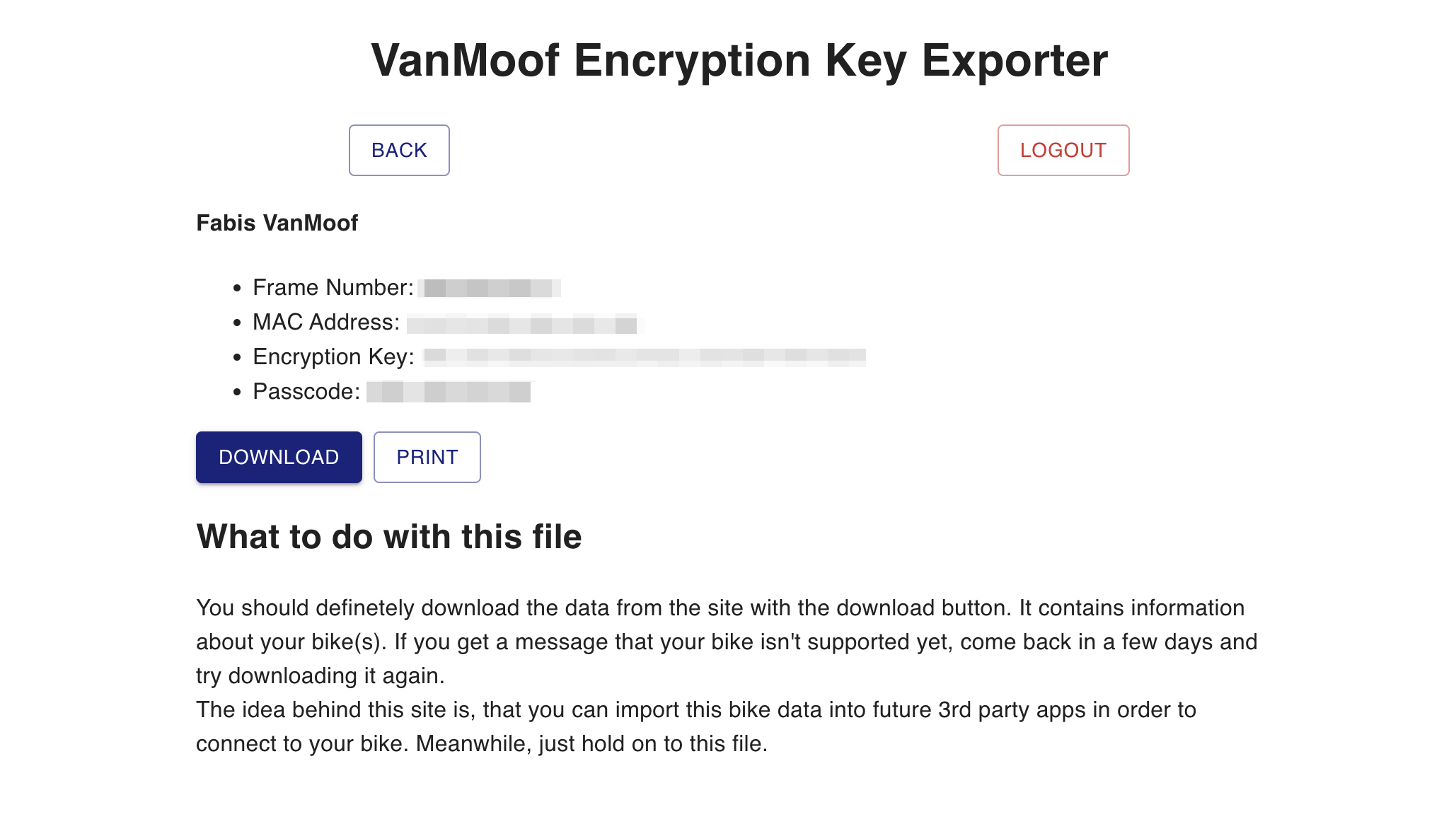This screenshot has width=1456, height=819.
Task: Click the bullet point next to Frame Number
Action: 237,287
